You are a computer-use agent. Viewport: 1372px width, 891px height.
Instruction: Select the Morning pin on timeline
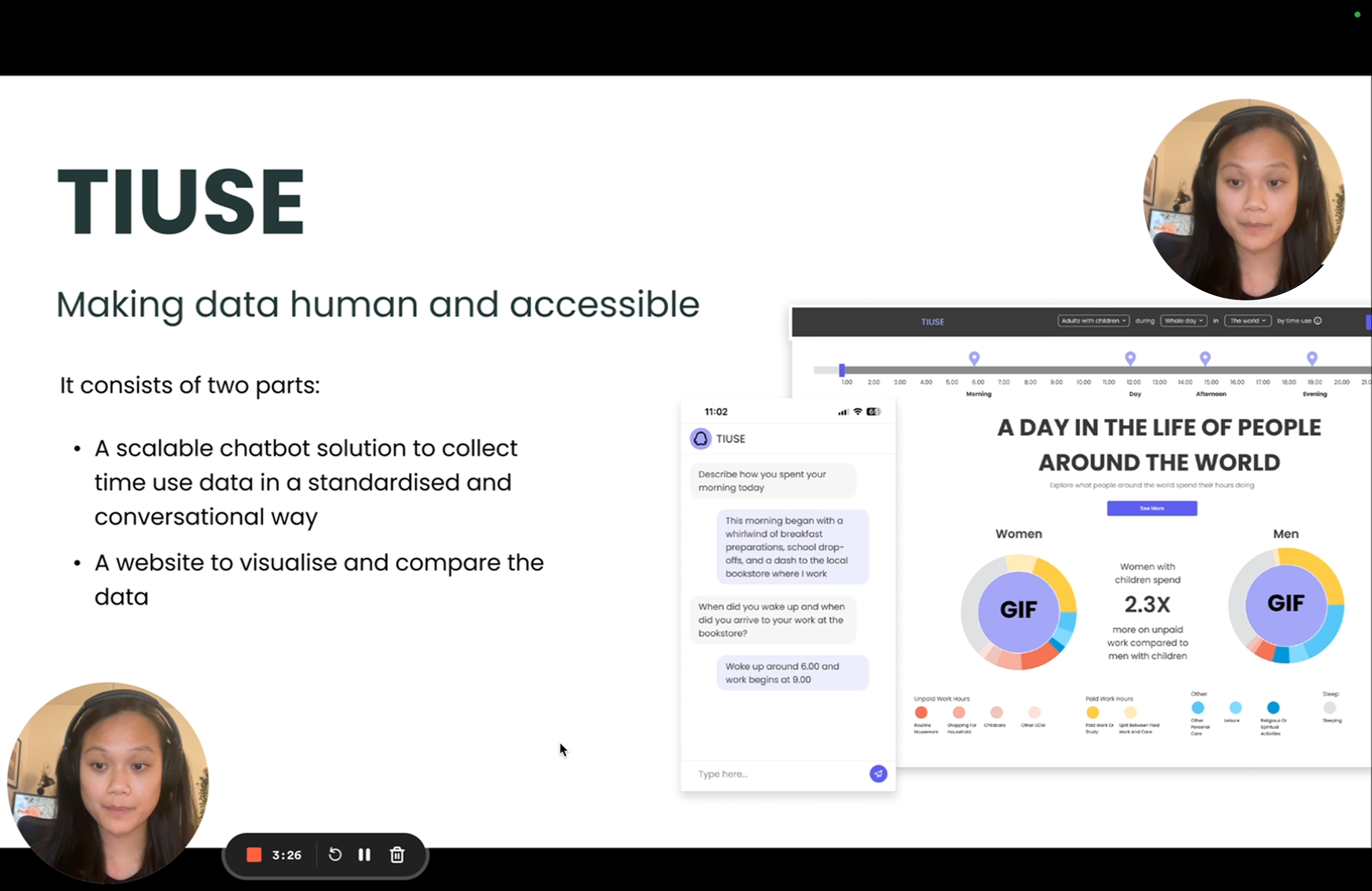coord(974,358)
